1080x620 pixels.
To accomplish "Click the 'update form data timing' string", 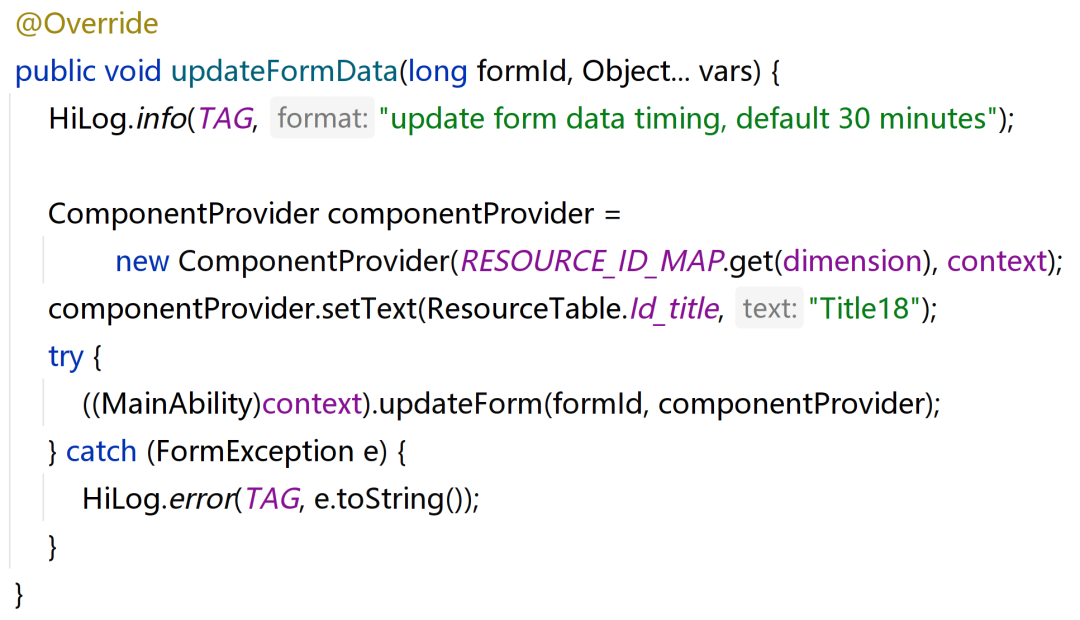I will pyautogui.click(x=689, y=120).
